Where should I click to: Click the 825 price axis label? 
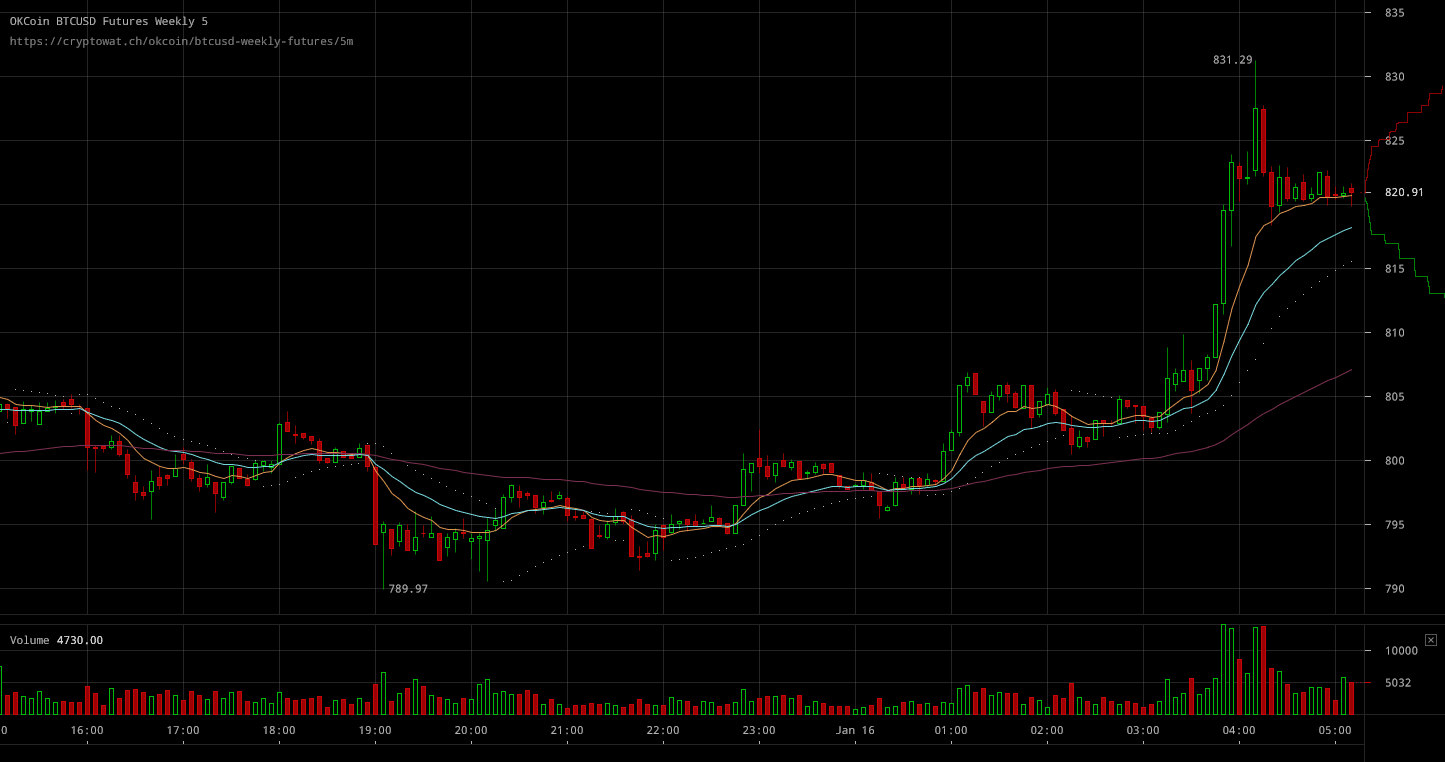1395,141
